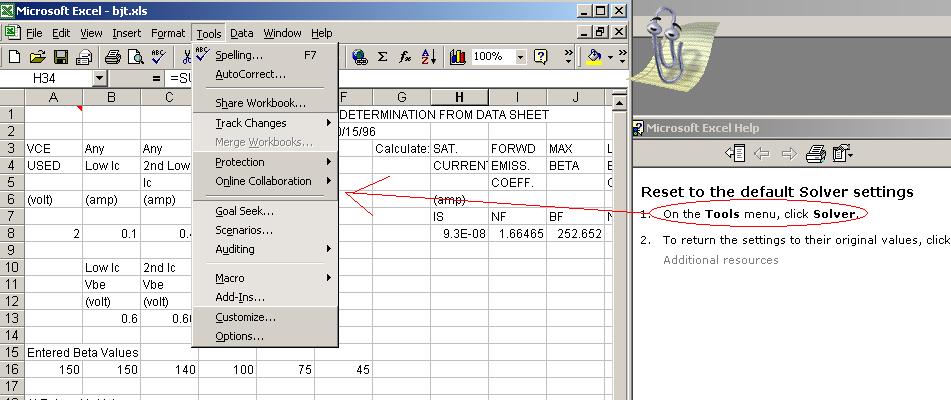
Task: Select column H header
Action: 459,98
